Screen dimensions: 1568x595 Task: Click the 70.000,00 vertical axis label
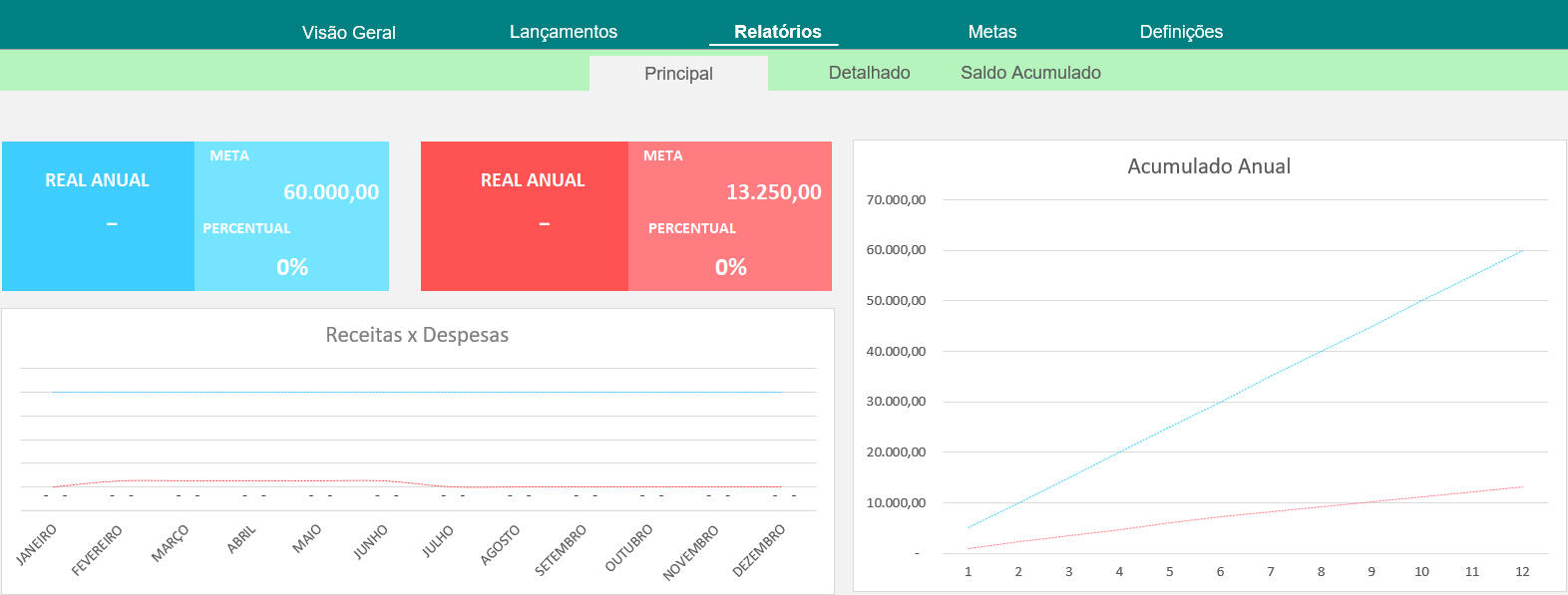896,200
